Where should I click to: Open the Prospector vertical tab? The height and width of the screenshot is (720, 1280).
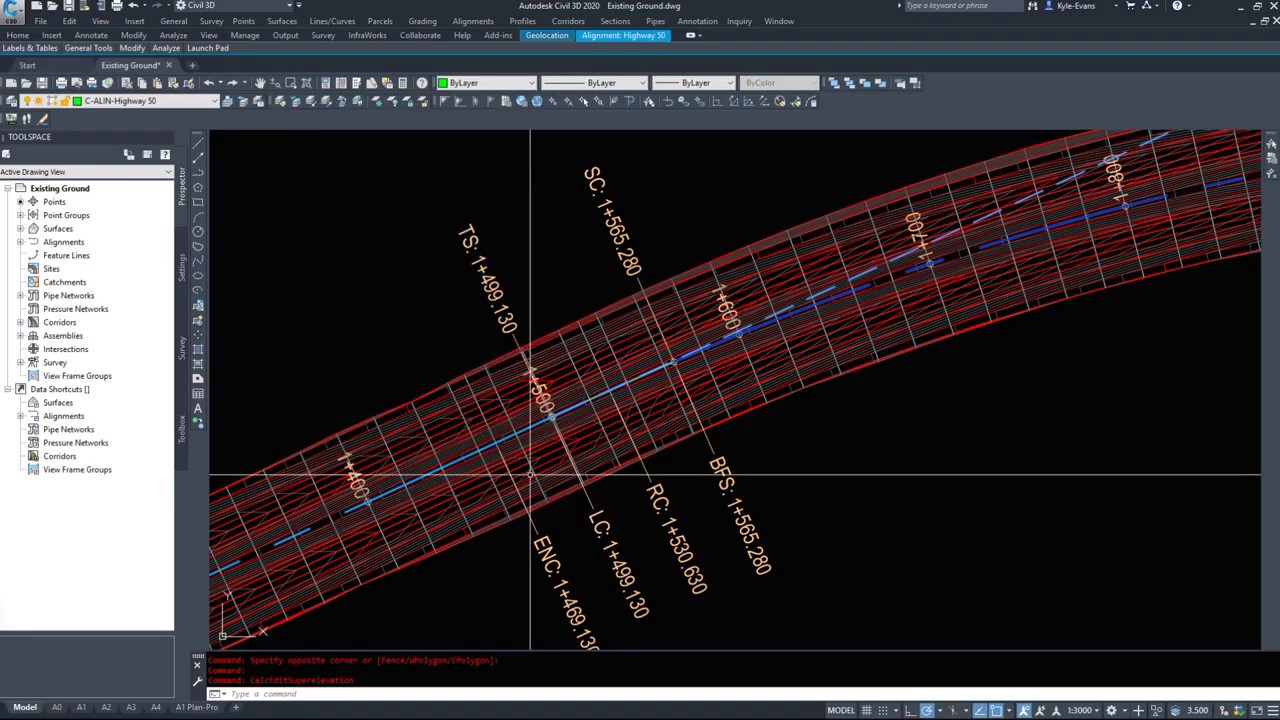pyautogui.click(x=182, y=187)
